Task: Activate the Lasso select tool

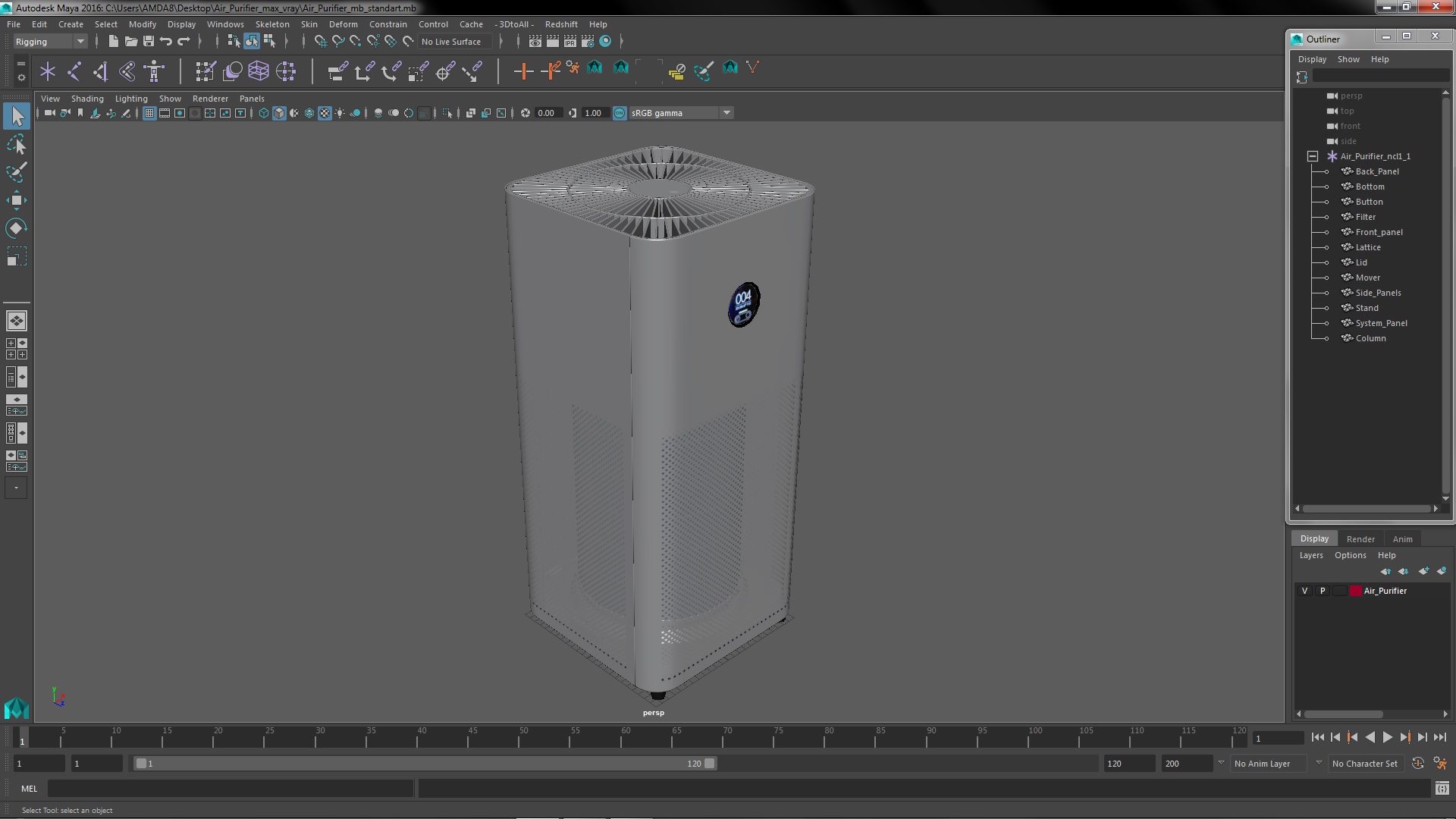Action: coord(17,144)
